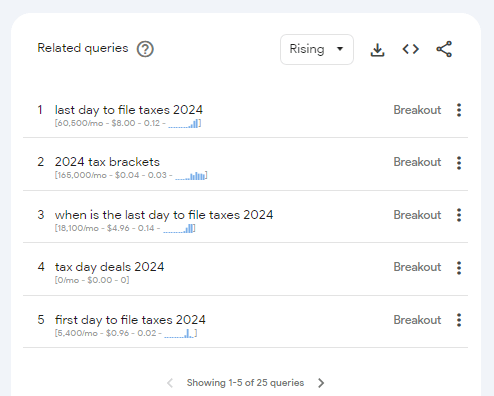Click Breakout label for last day to file taxes 2024

pyautogui.click(x=417, y=110)
